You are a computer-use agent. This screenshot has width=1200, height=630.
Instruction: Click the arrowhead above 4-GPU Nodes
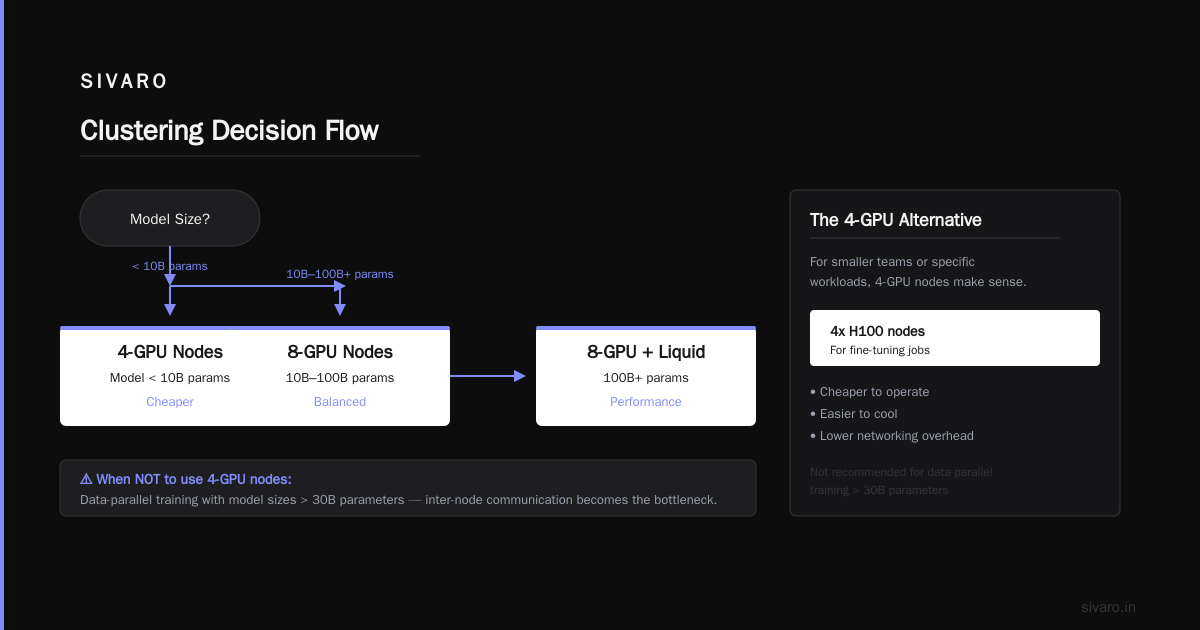(170, 310)
